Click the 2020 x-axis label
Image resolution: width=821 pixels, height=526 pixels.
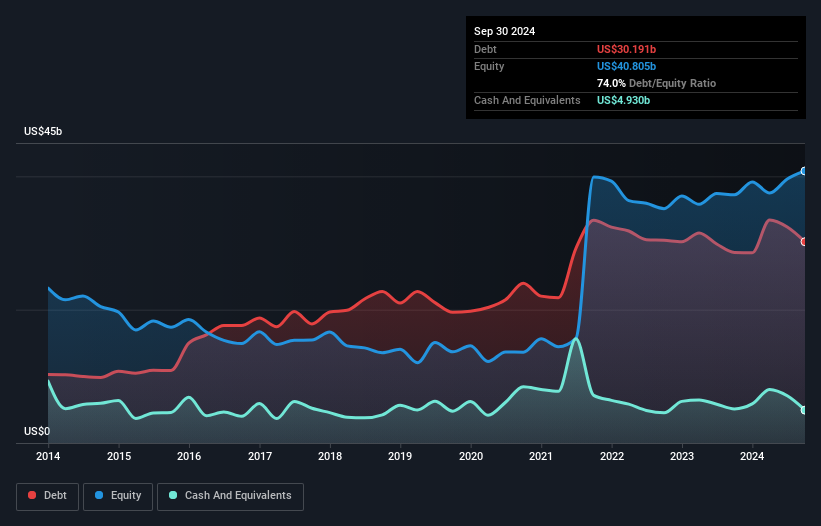(x=471, y=456)
